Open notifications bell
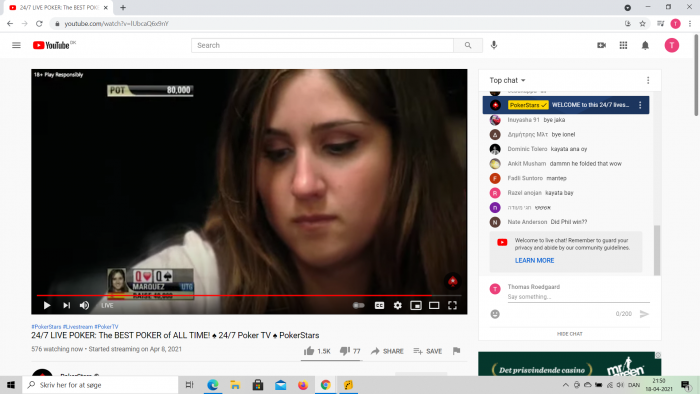 645,45
